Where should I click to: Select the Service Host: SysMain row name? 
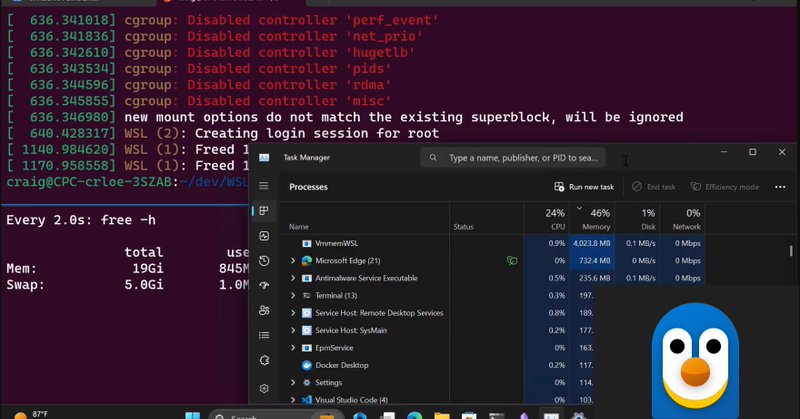pyautogui.click(x=351, y=330)
